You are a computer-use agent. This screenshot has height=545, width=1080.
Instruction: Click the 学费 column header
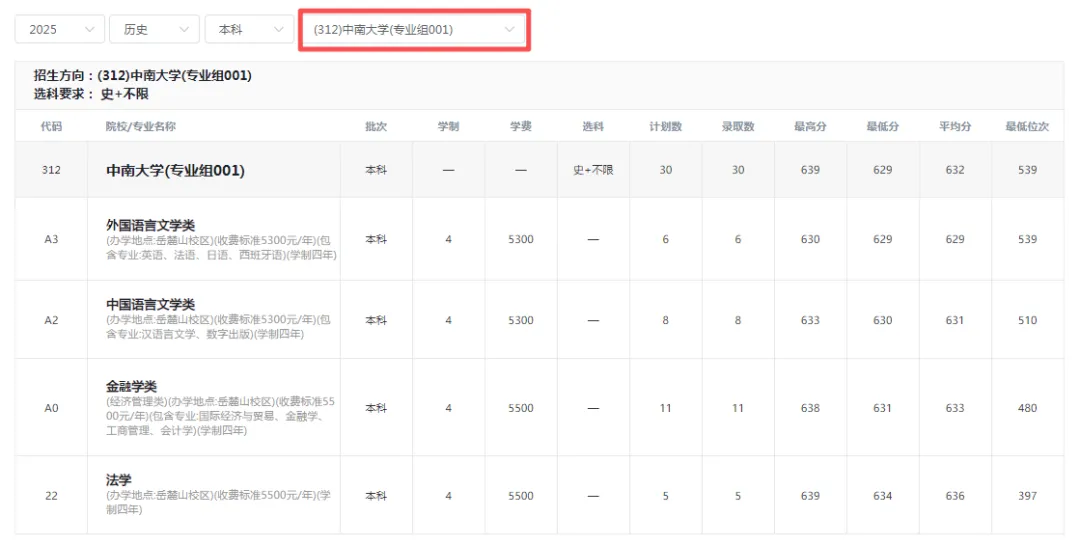521,126
